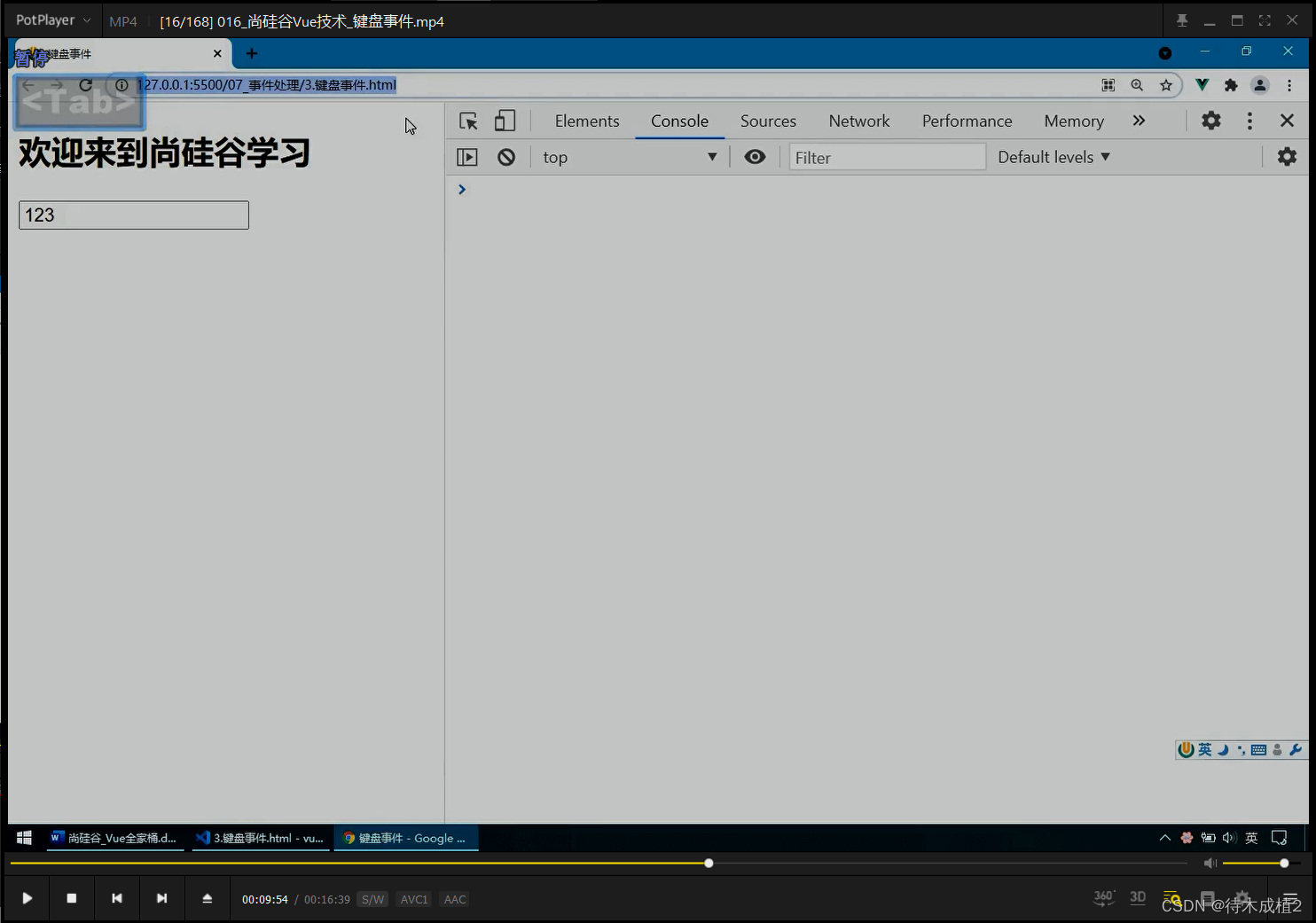Open the QR code icon in address bar
Viewport: 1316px width, 923px height.
(x=1108, y=85)
